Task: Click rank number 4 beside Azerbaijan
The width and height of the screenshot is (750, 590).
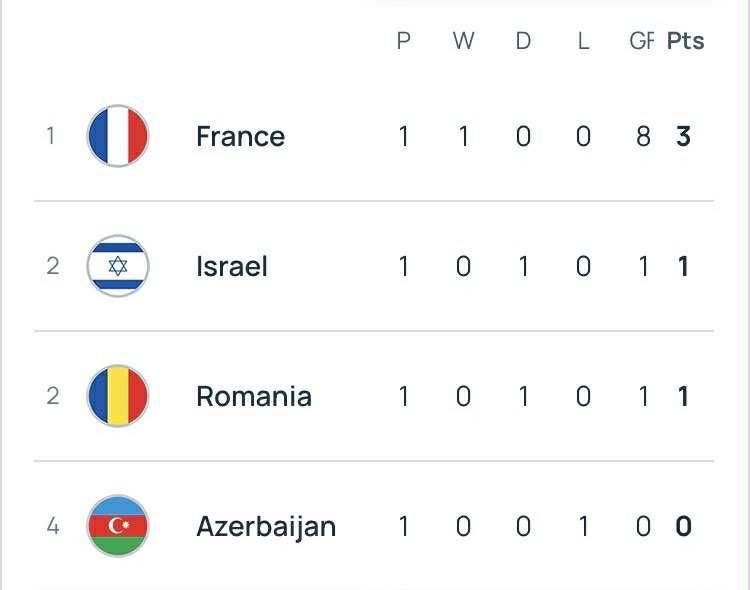Action: tap(52, 526)
